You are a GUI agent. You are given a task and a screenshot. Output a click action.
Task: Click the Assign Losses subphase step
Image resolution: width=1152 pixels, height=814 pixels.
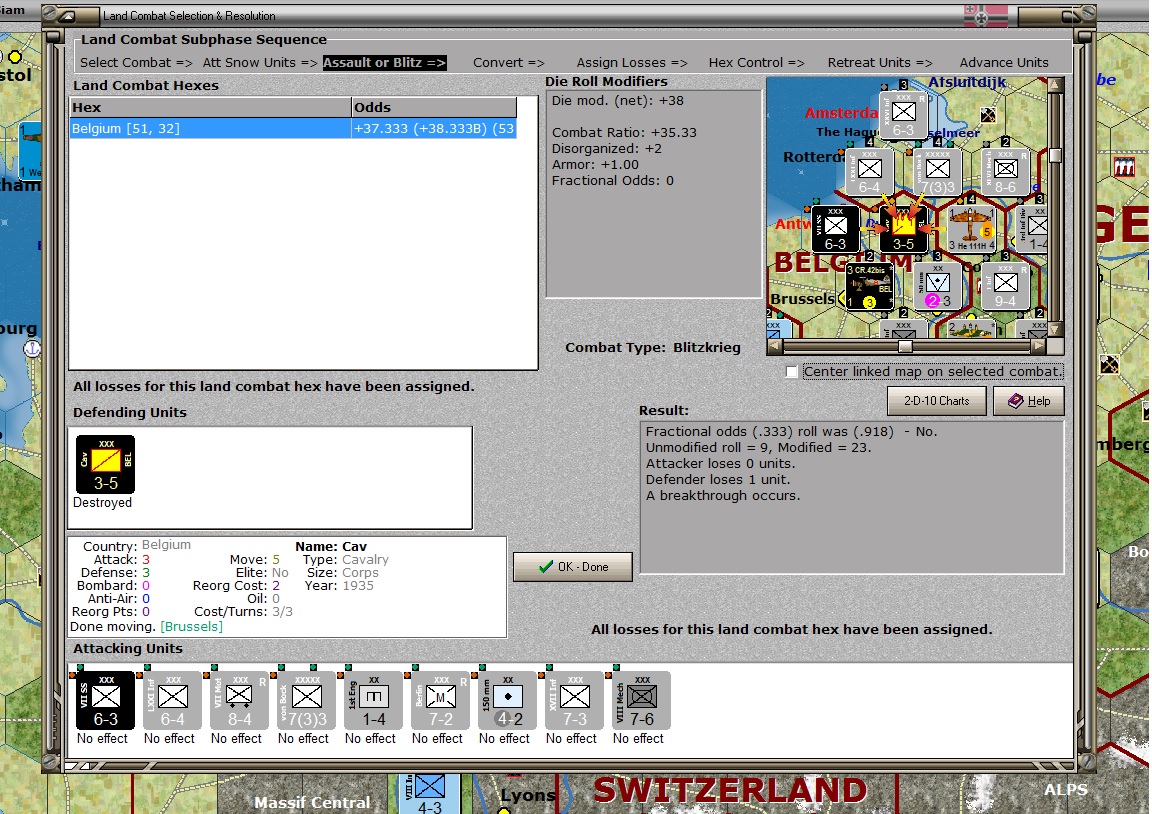coord(632,62)
